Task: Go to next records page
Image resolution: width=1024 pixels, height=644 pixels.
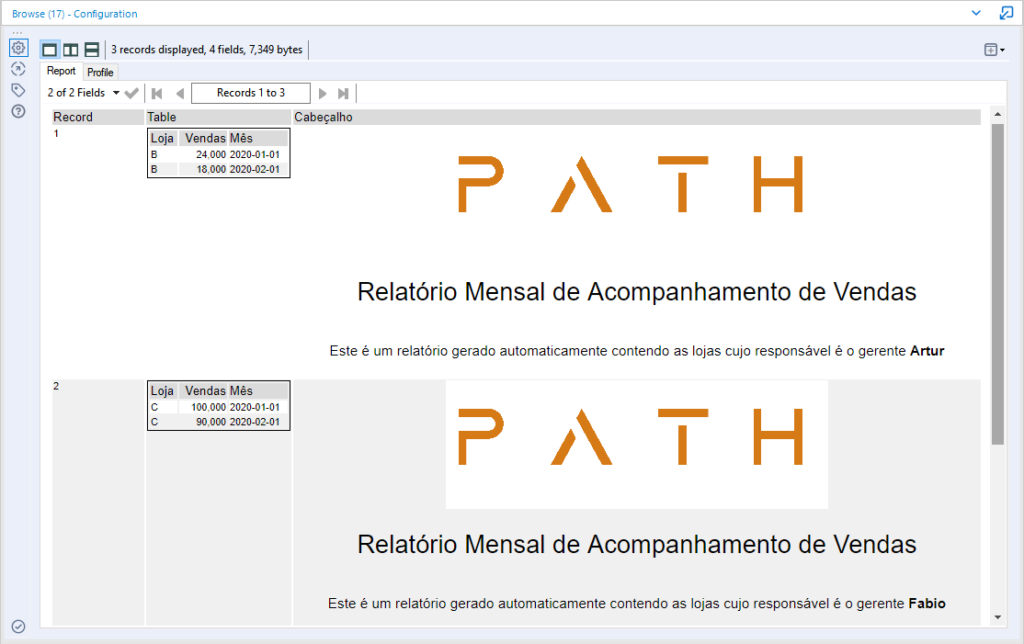Action: [322, 93]
